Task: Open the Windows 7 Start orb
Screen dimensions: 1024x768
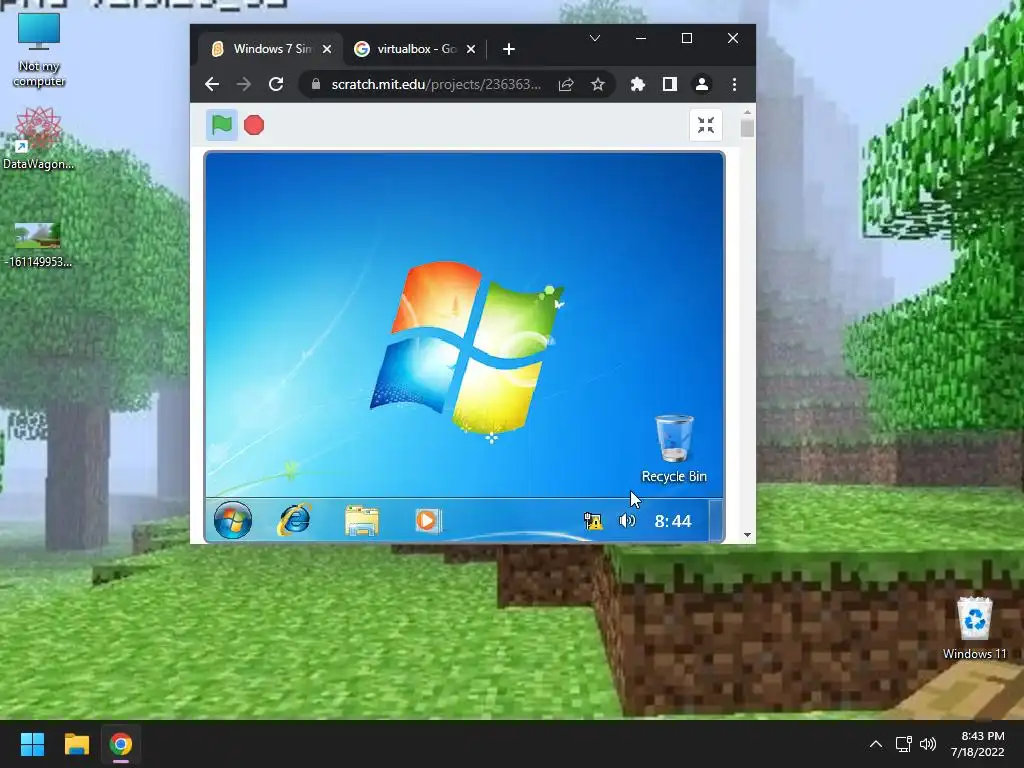Action: tap(232, 520)
